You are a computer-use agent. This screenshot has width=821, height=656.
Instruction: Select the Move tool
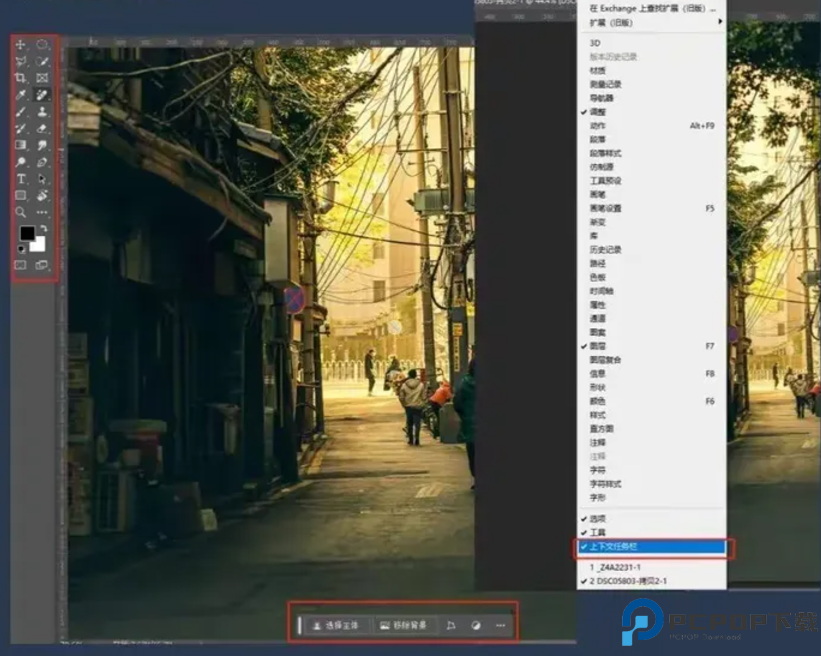20,45
